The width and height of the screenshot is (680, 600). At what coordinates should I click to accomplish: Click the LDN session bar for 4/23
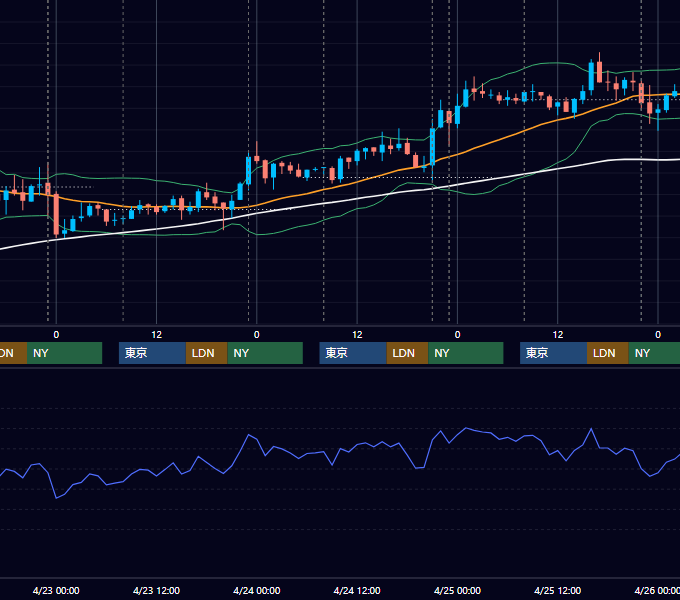point(206,353)
